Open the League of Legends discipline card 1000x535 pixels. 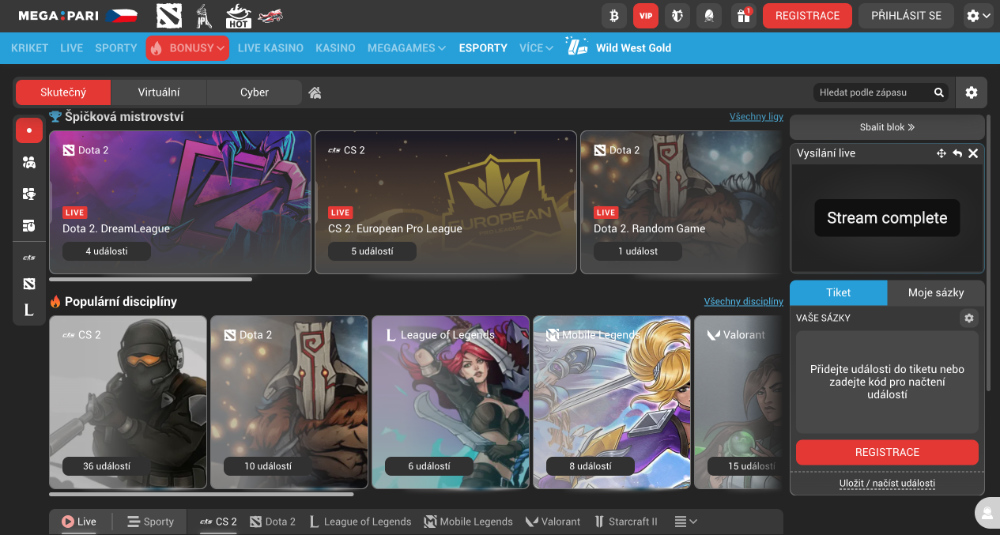tap(451, 402)
